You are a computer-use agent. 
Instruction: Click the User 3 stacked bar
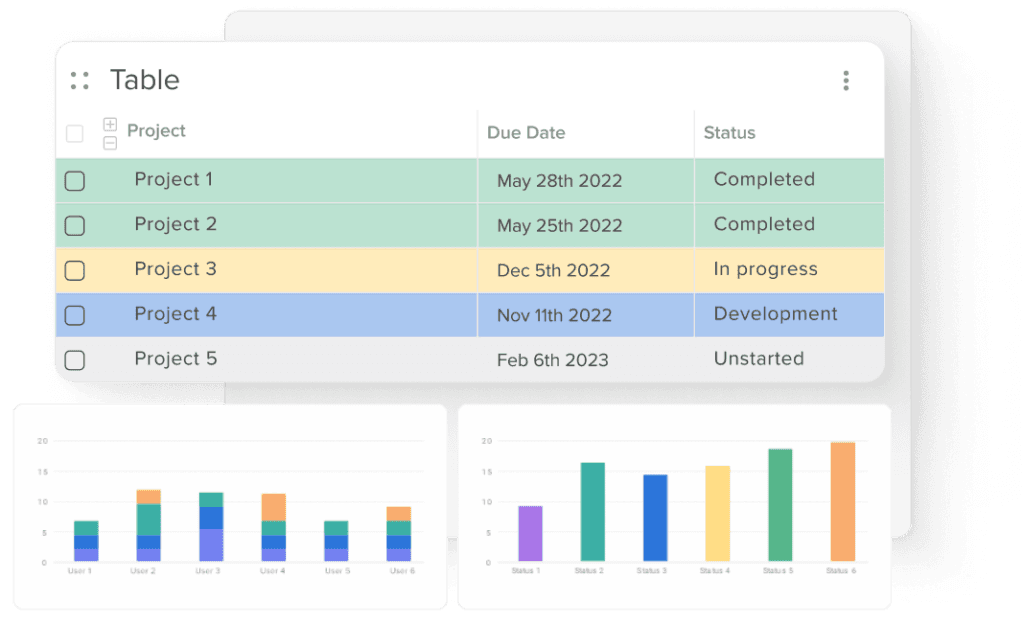coord(211,527)
